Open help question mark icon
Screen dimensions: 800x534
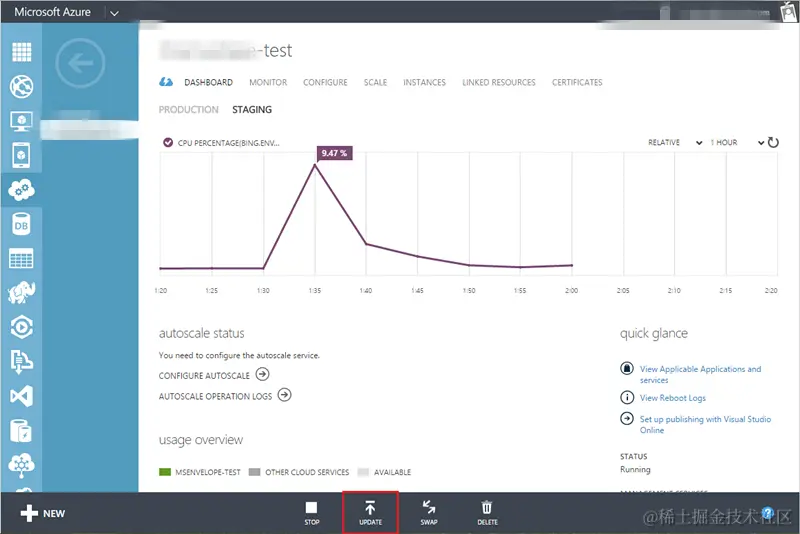[x=768, y=513]
